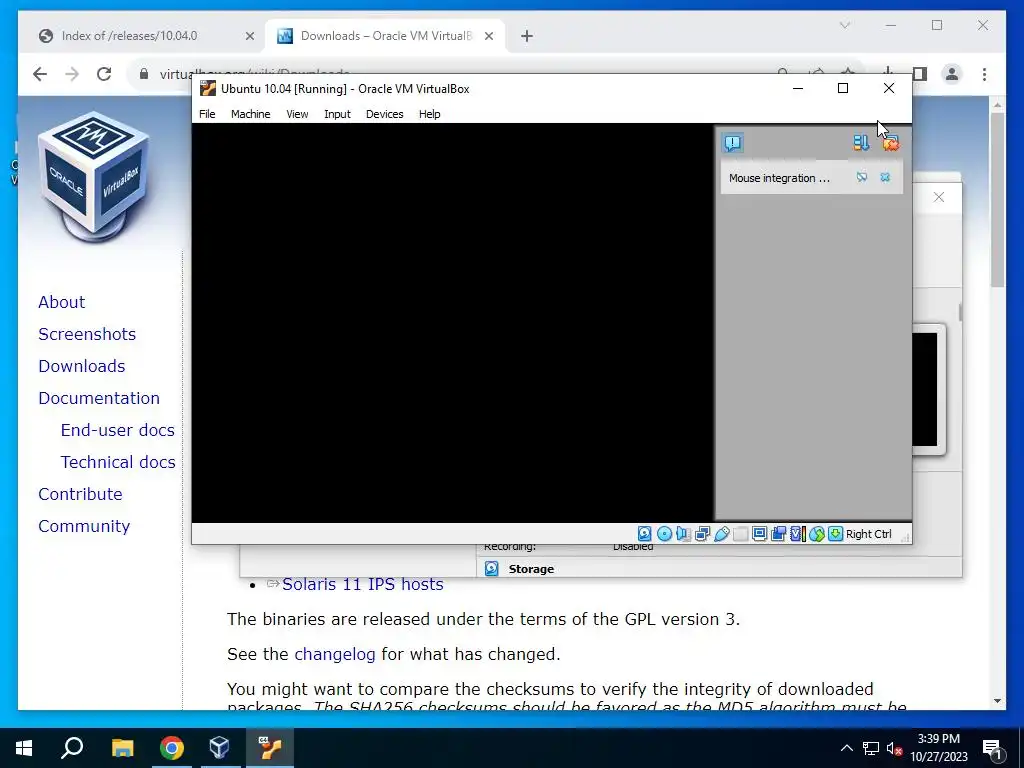Screen dimensions: 1024x768
Task: Click the muted volume tray icon
Action: click(894, 748)
